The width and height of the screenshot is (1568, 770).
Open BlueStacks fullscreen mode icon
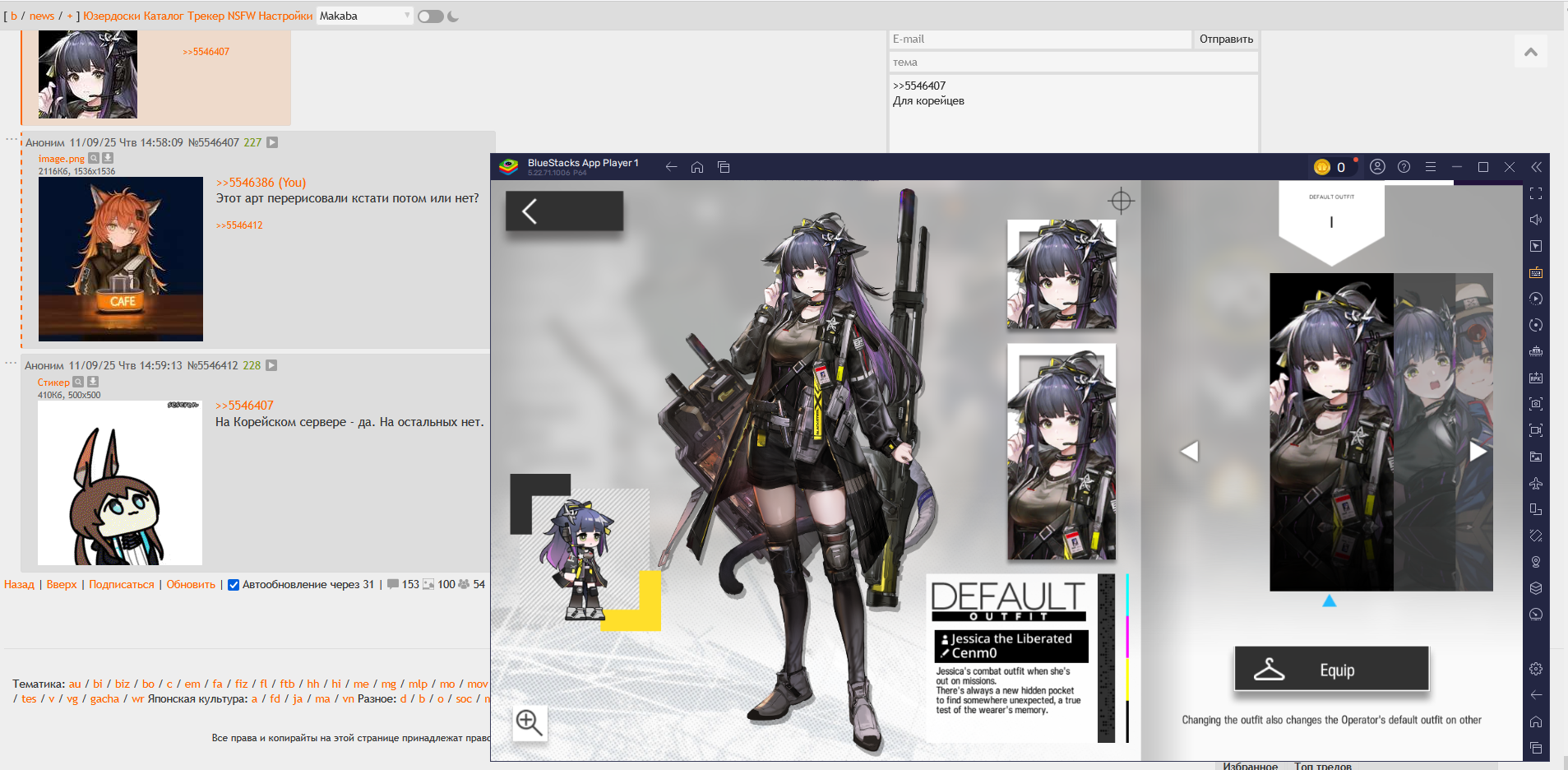pyautogui.click(x=1536, y=193)
